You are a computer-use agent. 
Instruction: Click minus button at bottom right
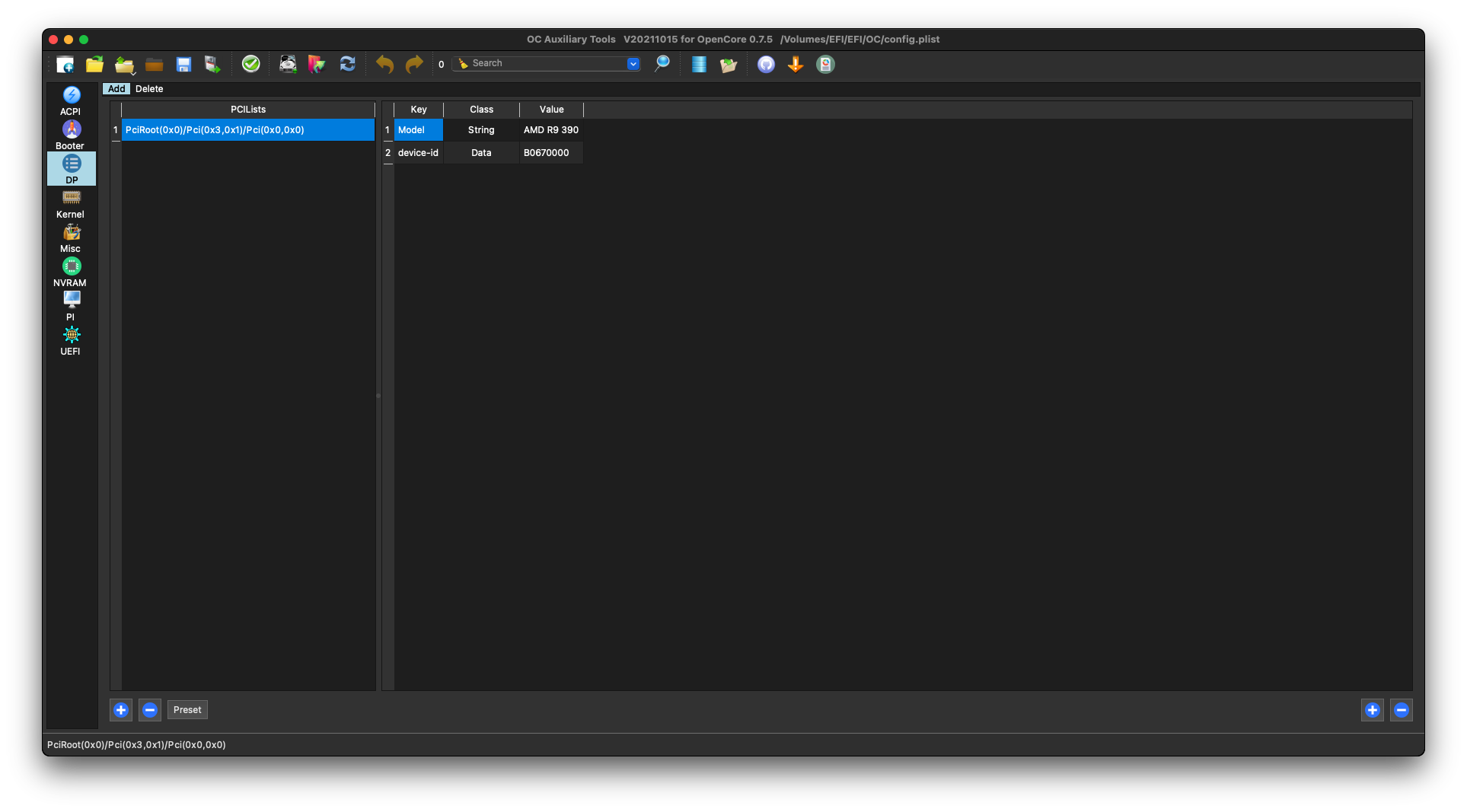pos(1401,710)
